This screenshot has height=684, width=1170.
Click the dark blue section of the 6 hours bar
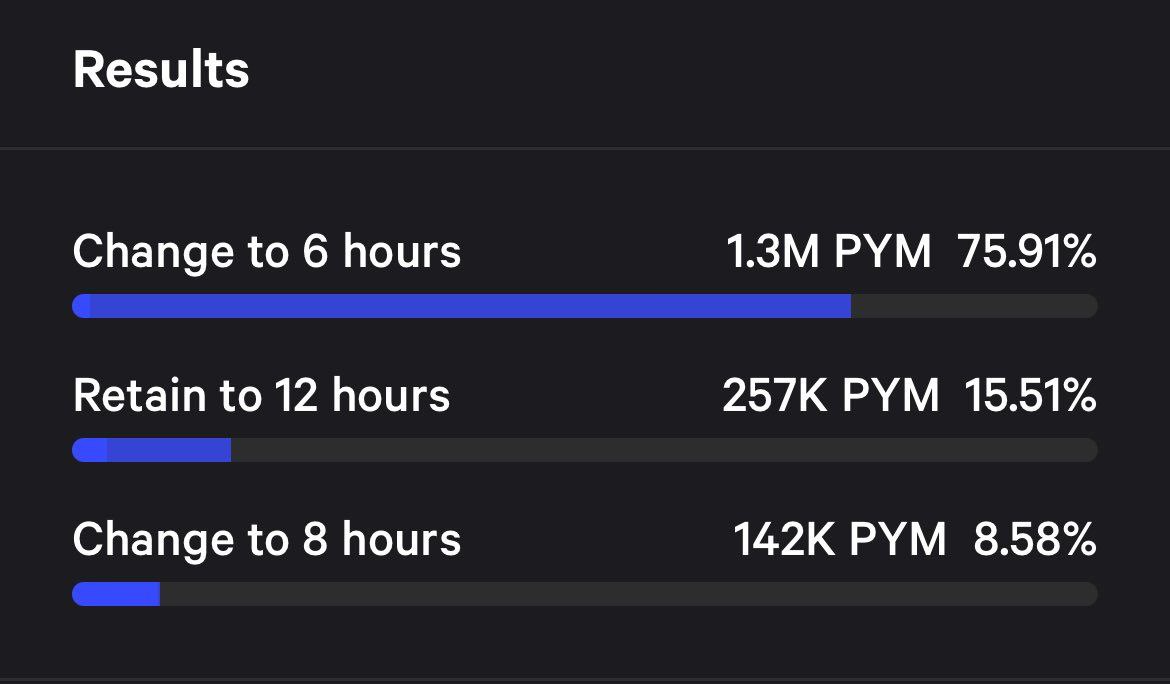click(x=470, y=306)
